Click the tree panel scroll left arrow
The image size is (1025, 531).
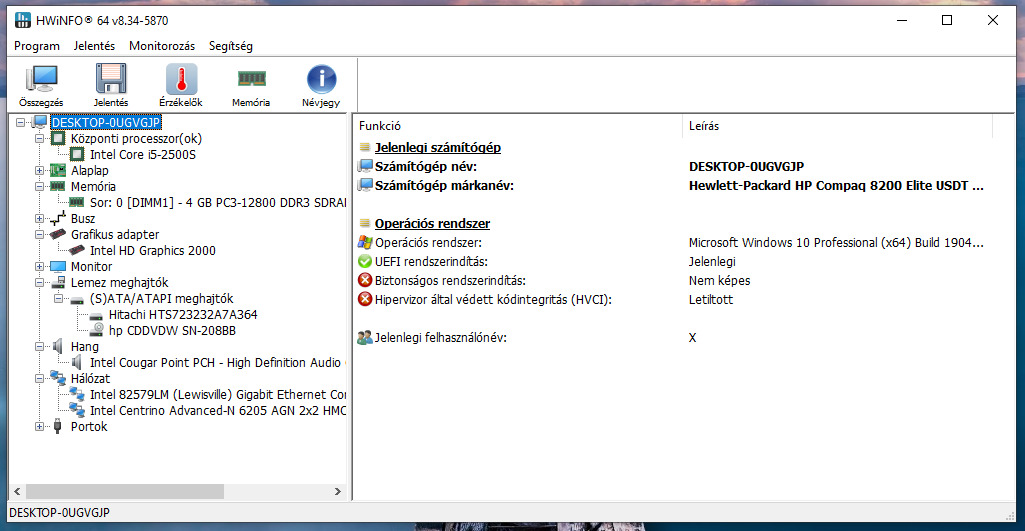17,491
